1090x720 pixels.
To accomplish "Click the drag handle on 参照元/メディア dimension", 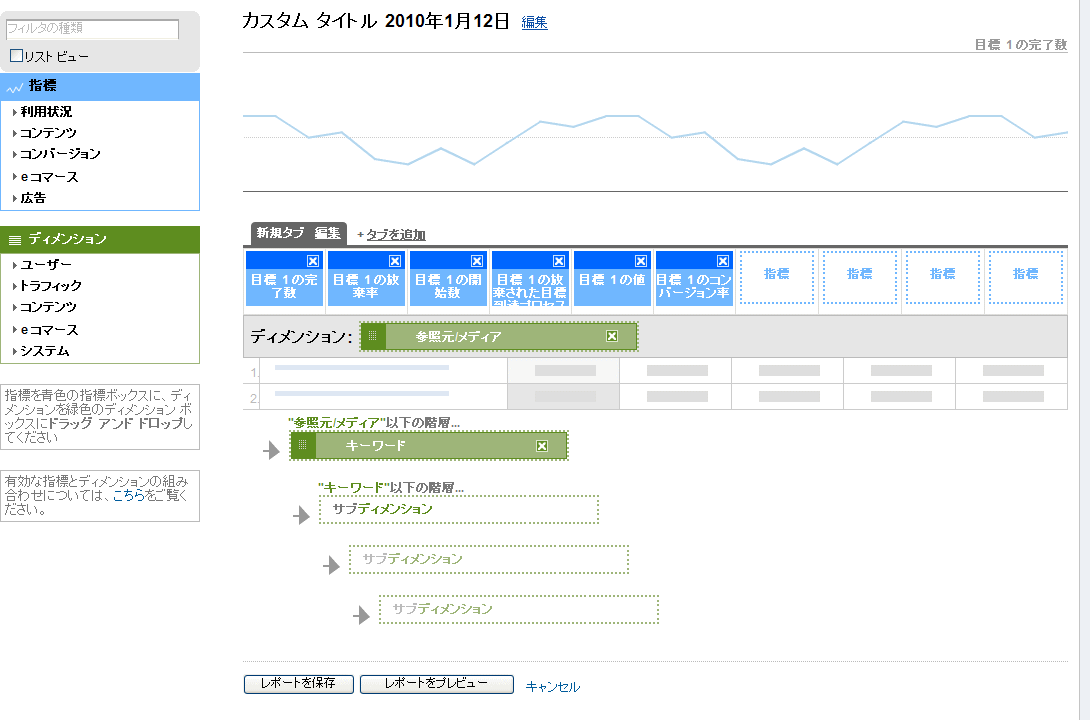I will 373,337.
